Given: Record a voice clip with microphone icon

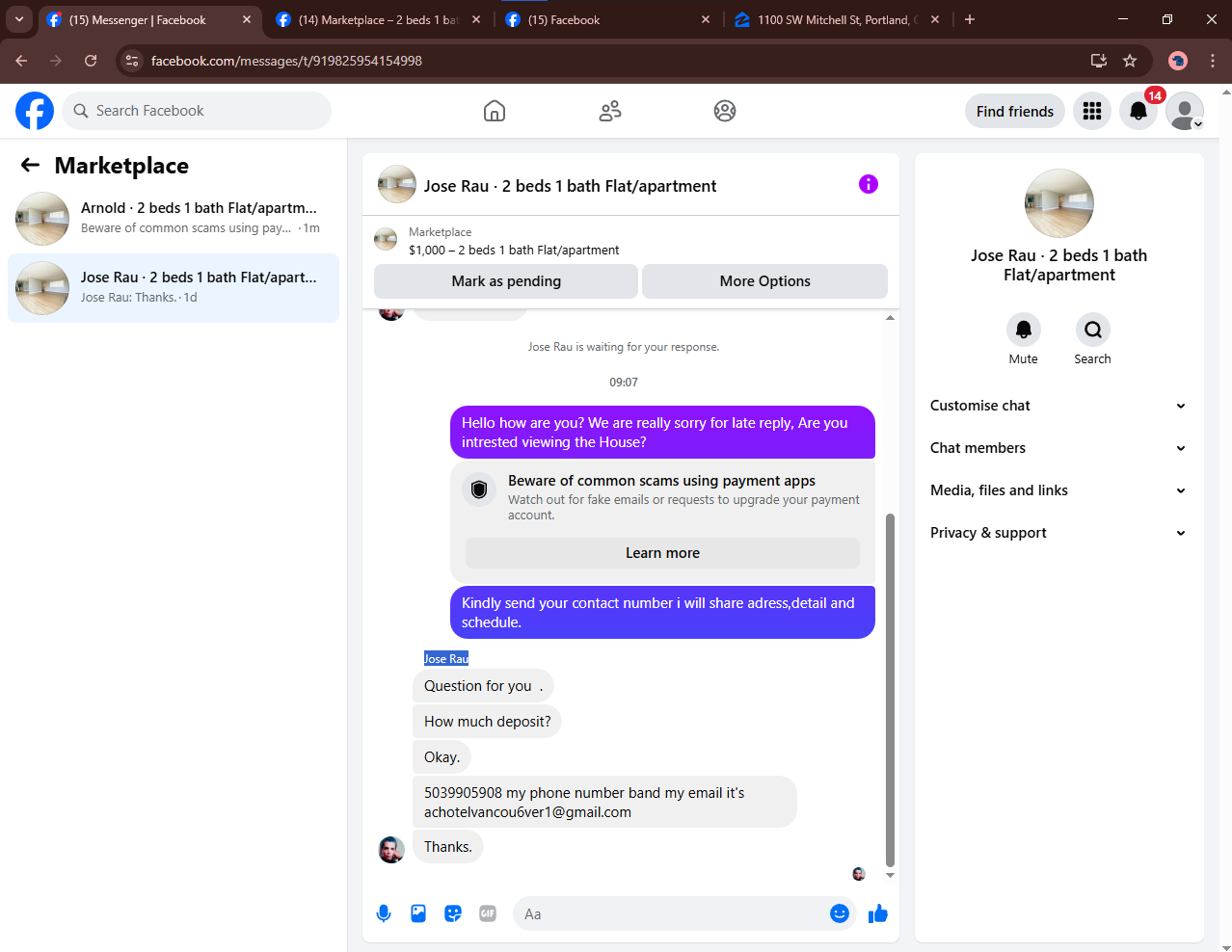Looking at the screenshot, I should (384, 913).
